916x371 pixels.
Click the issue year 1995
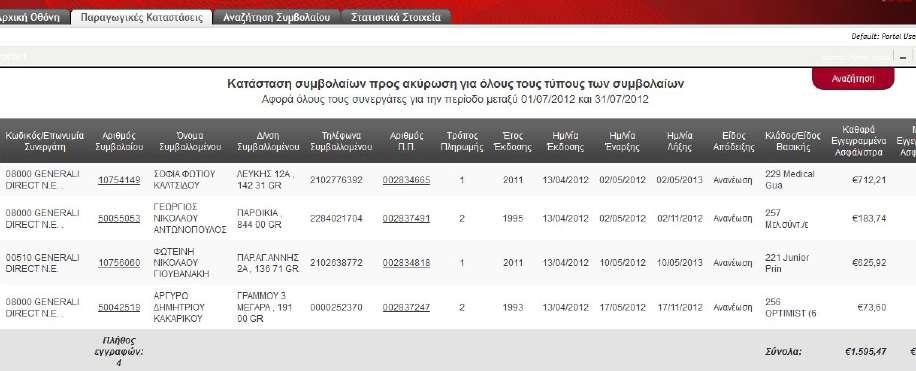[x=513, y=219]
